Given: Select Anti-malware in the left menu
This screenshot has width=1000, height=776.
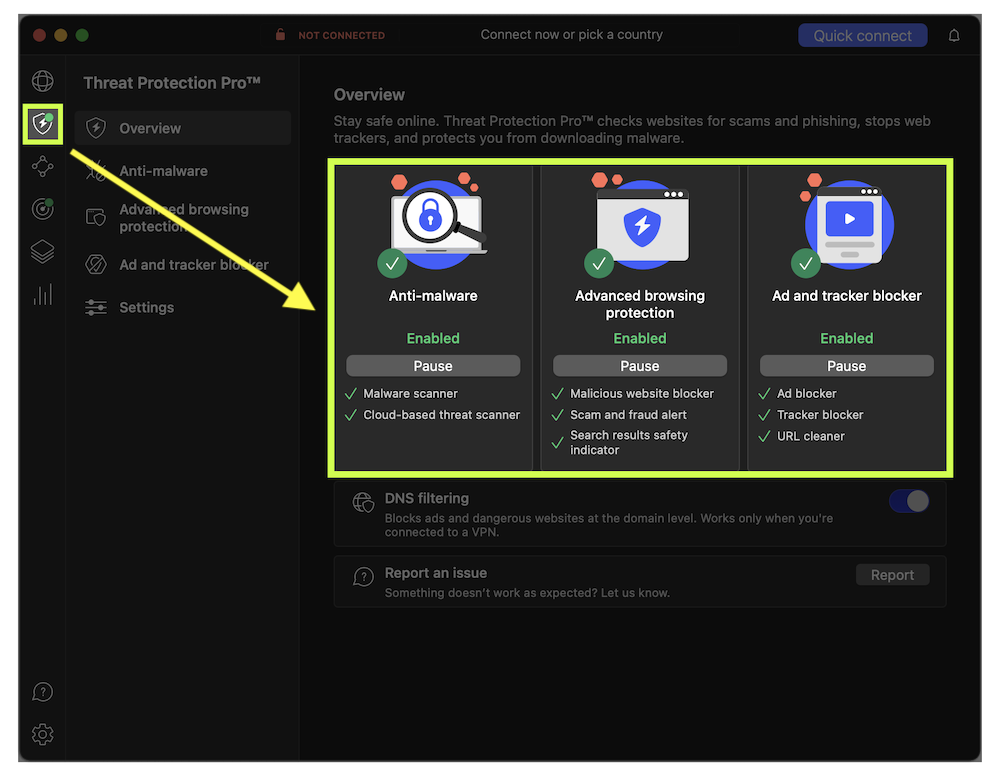Looking at the screenshot, I should pos(182,171).
